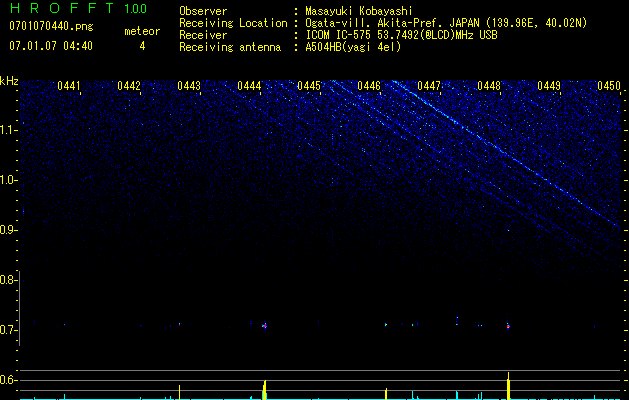Click the Observer label
Viewport: 629px width, 400px height.
coord(203,11)
